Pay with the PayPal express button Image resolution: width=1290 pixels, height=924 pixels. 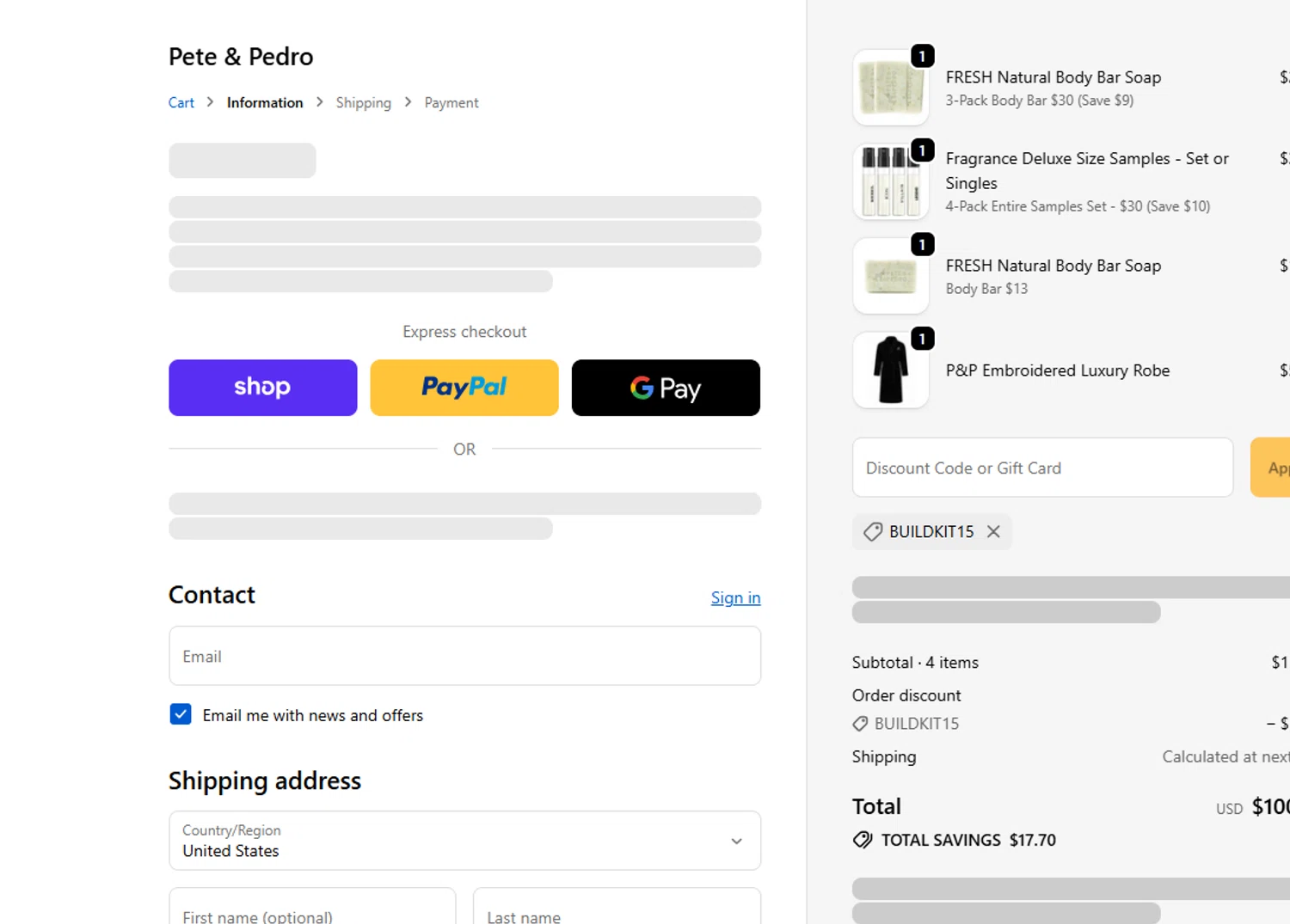coord(464,388)
